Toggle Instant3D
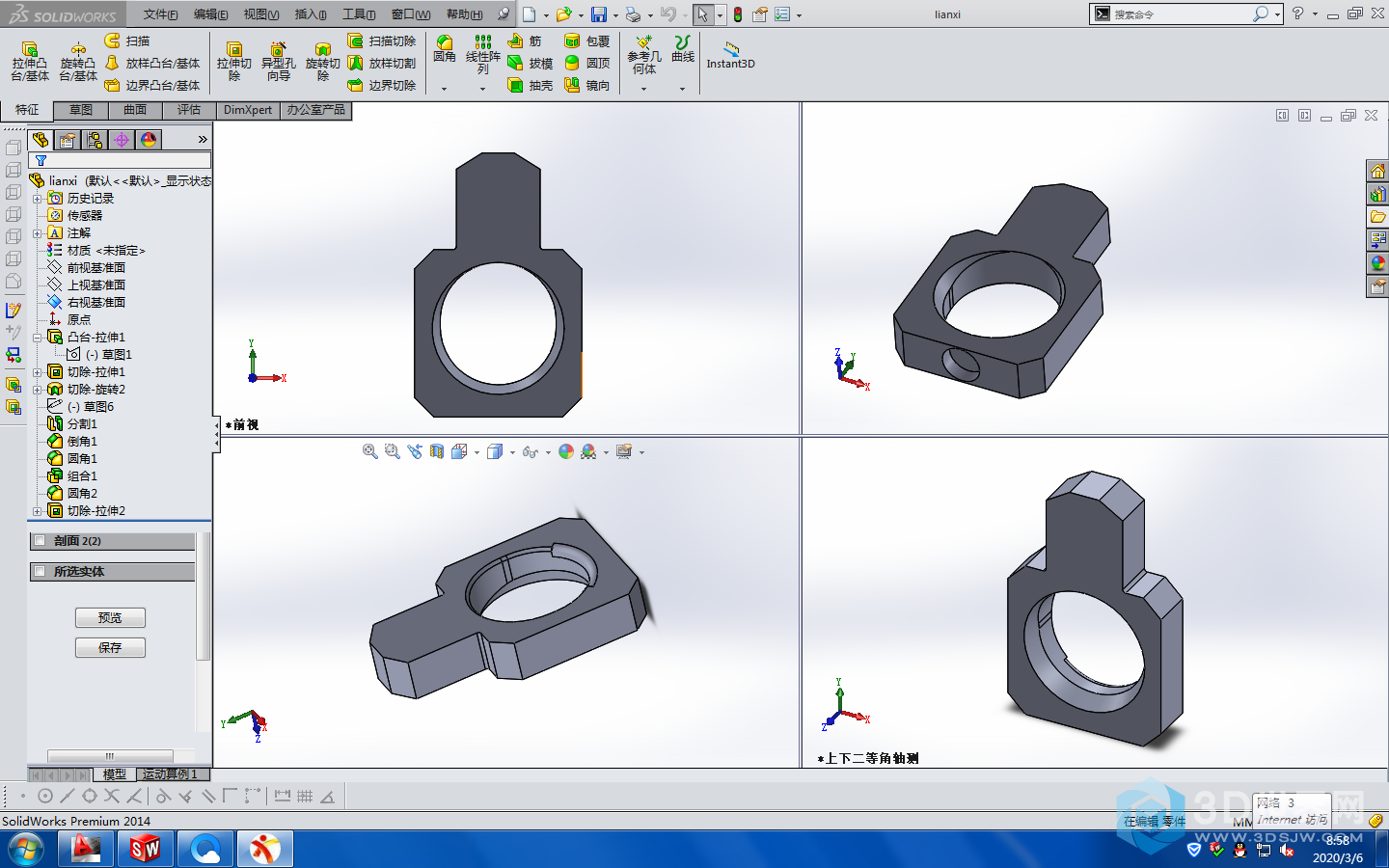The image size is (1389, 868). coord(731,55)
